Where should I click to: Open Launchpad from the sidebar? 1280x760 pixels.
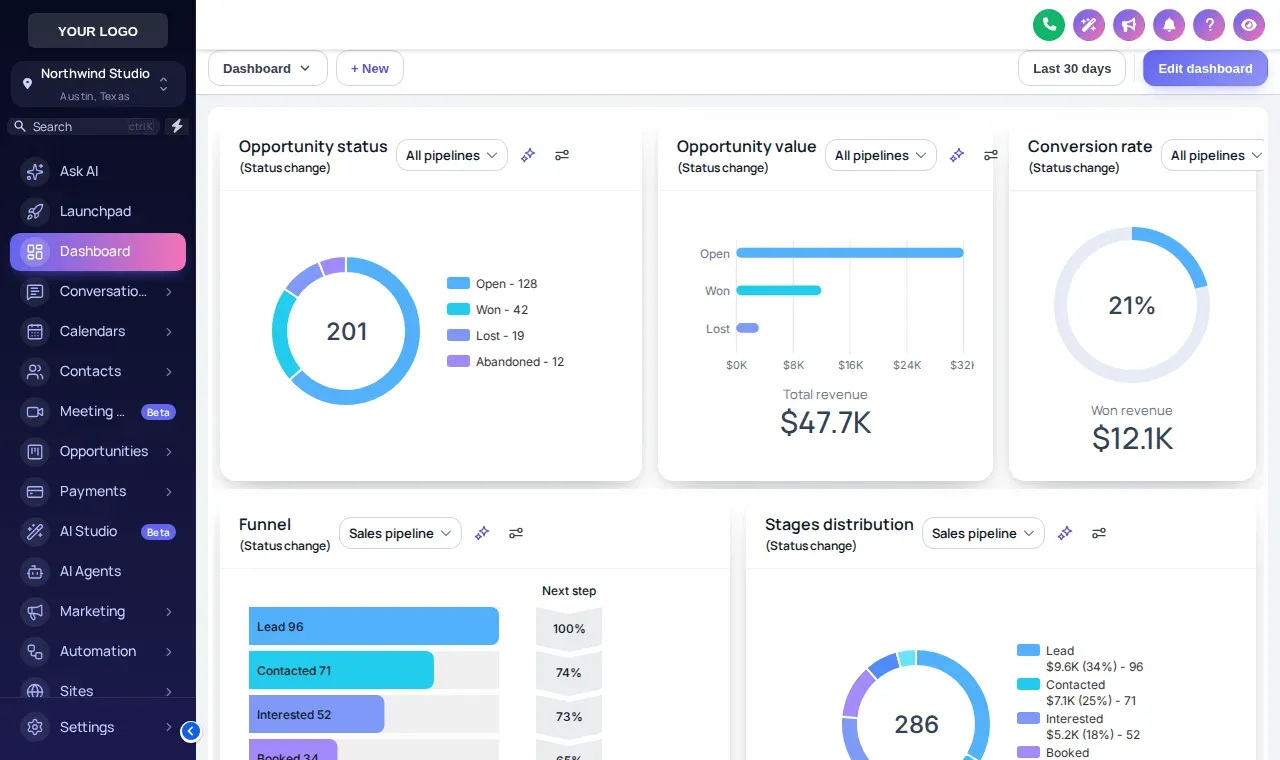(98, 211)
